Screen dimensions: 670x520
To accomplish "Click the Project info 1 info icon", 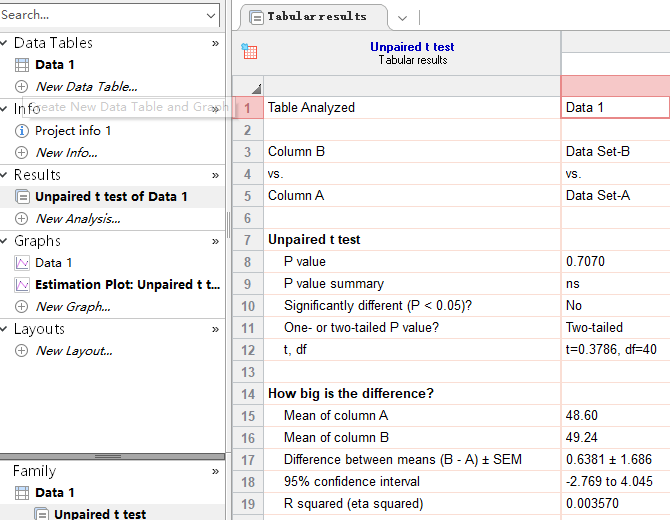I will pyautogui.click(x=22, y=131).
